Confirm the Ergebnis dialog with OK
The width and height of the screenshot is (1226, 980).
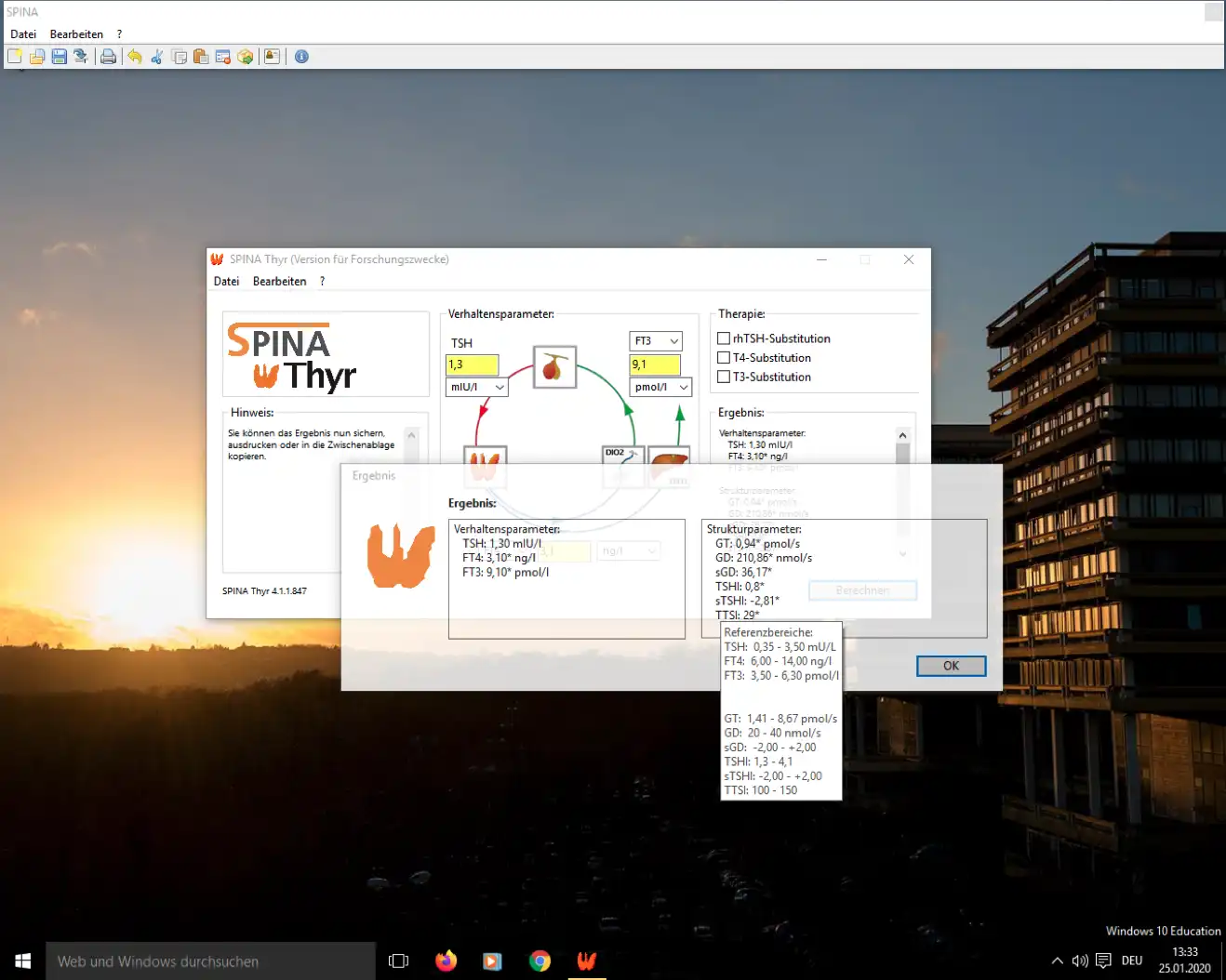951,666
